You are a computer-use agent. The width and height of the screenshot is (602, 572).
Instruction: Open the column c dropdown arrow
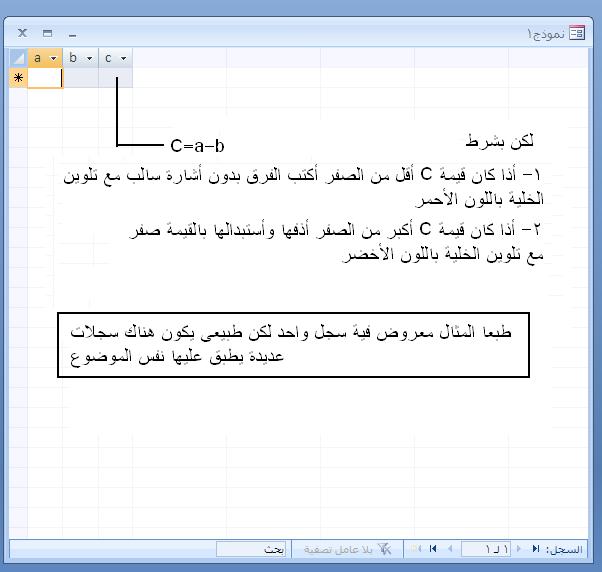[x=124, y=58]
